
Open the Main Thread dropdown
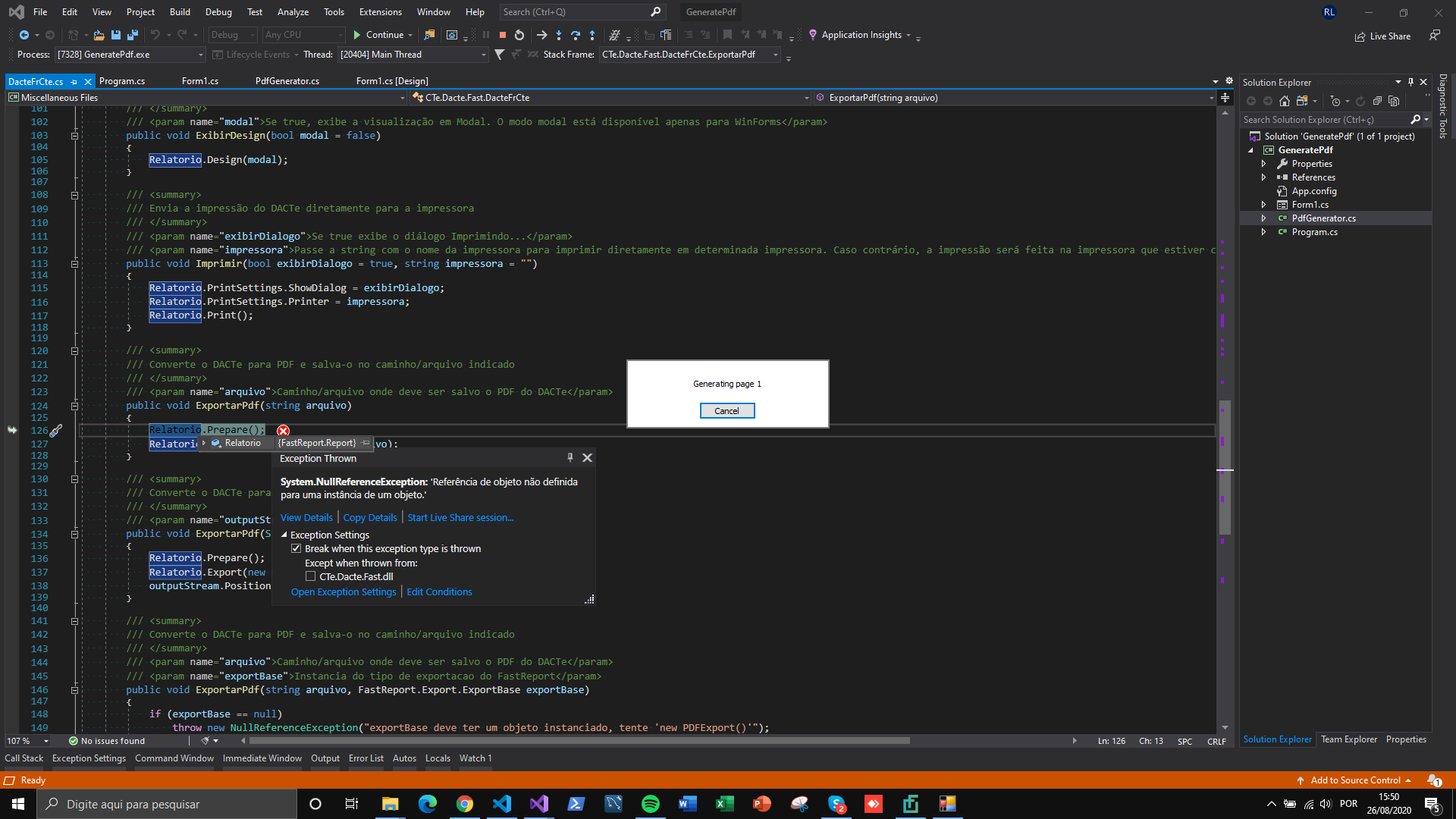tap(484, 55)
